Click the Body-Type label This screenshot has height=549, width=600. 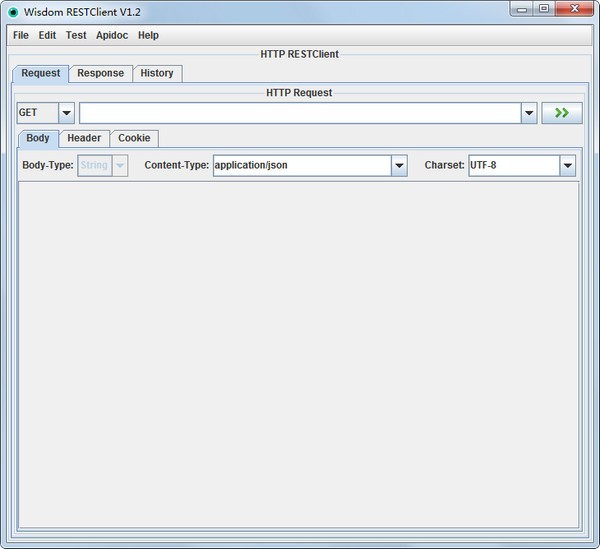click(48, 165)
